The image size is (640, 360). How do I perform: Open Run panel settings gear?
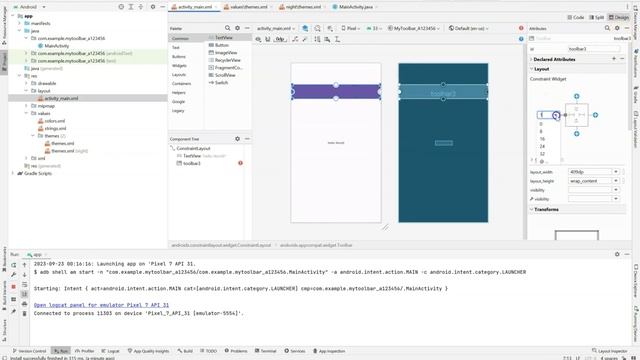[x=617, y=254]
